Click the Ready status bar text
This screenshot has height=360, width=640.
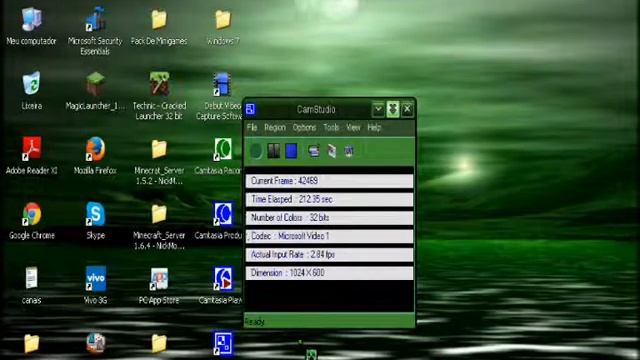(254, 322)
